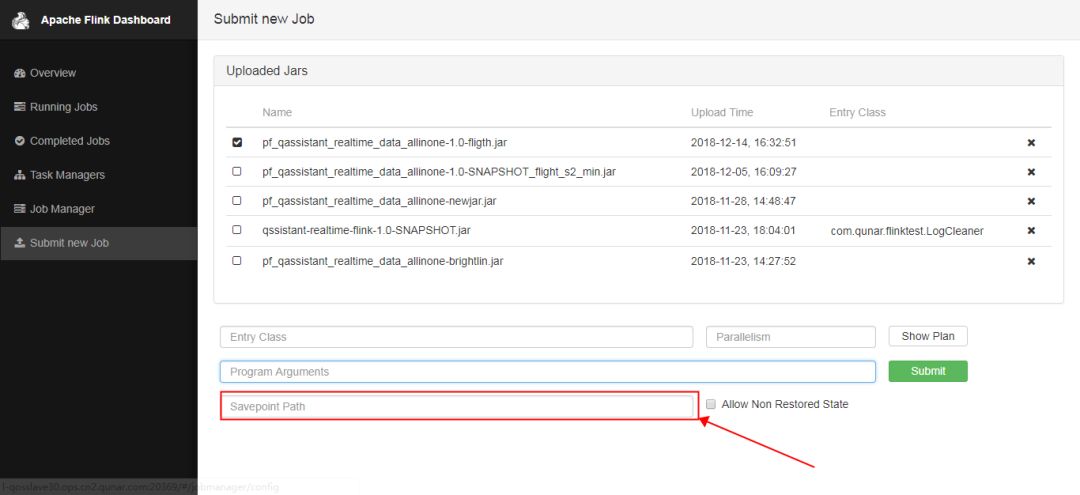The width and height of the screenshot is (1080, 495).
Task: Click the Upload Time column header
Action: coord(722,112)
